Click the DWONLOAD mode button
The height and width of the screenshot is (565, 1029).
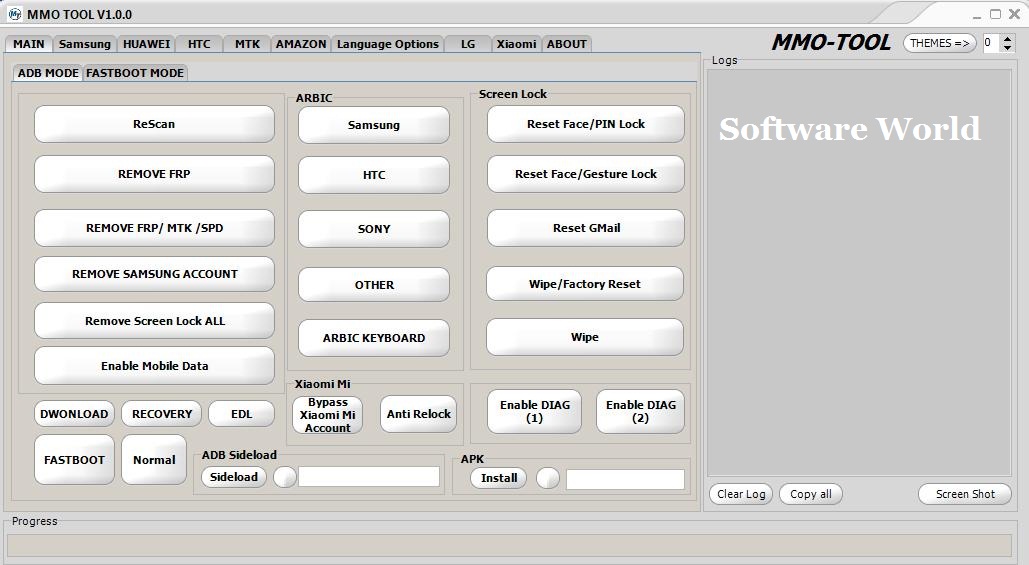[74, 414]
